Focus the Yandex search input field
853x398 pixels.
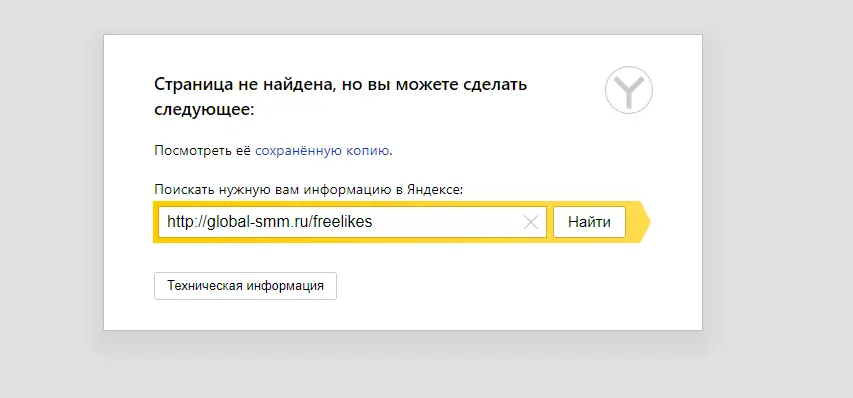pos(352,222)
